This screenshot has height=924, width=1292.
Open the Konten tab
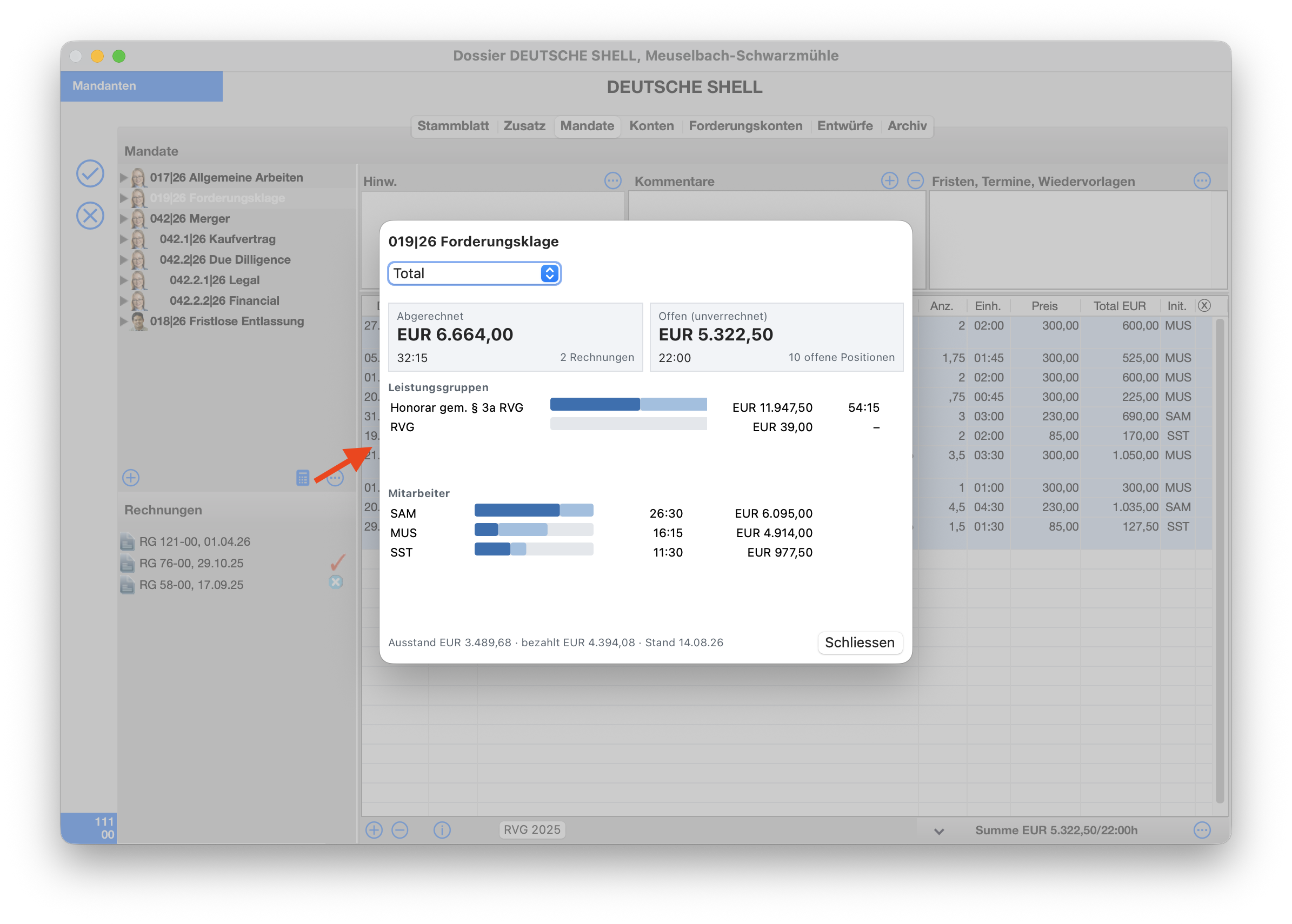(651, 126)
